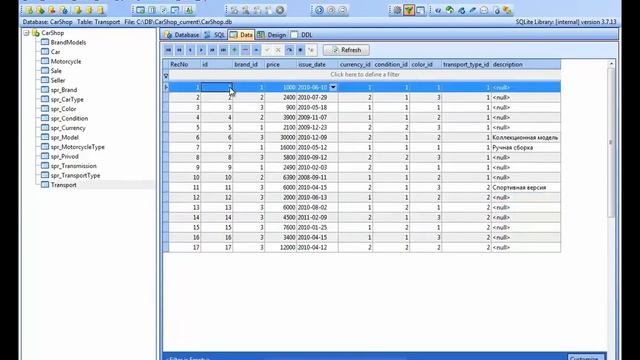Click the Refresh button
This screenshot has height=360, width=640.
(x=346, y=50)
